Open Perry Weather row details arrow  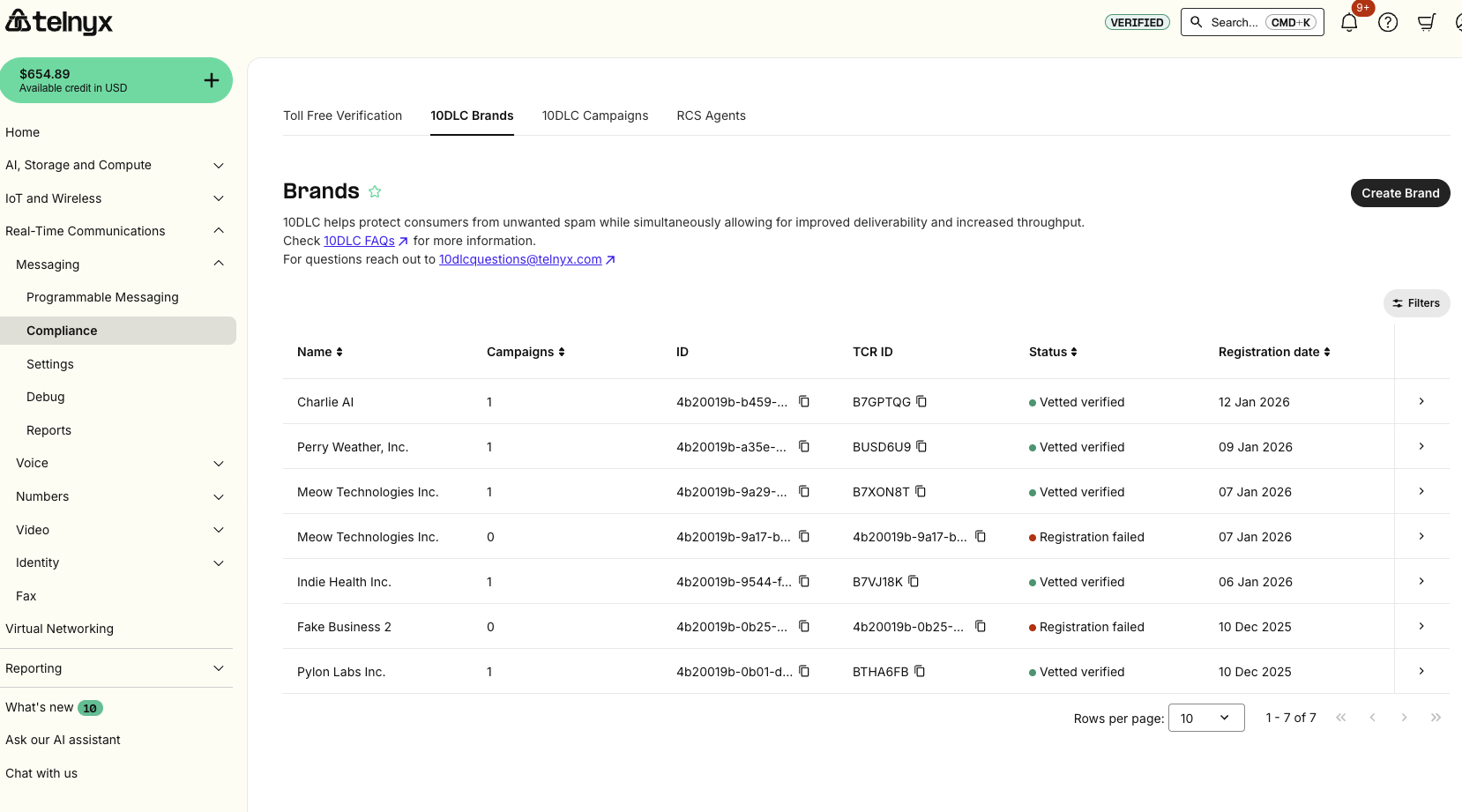[x=1421, y=446]
